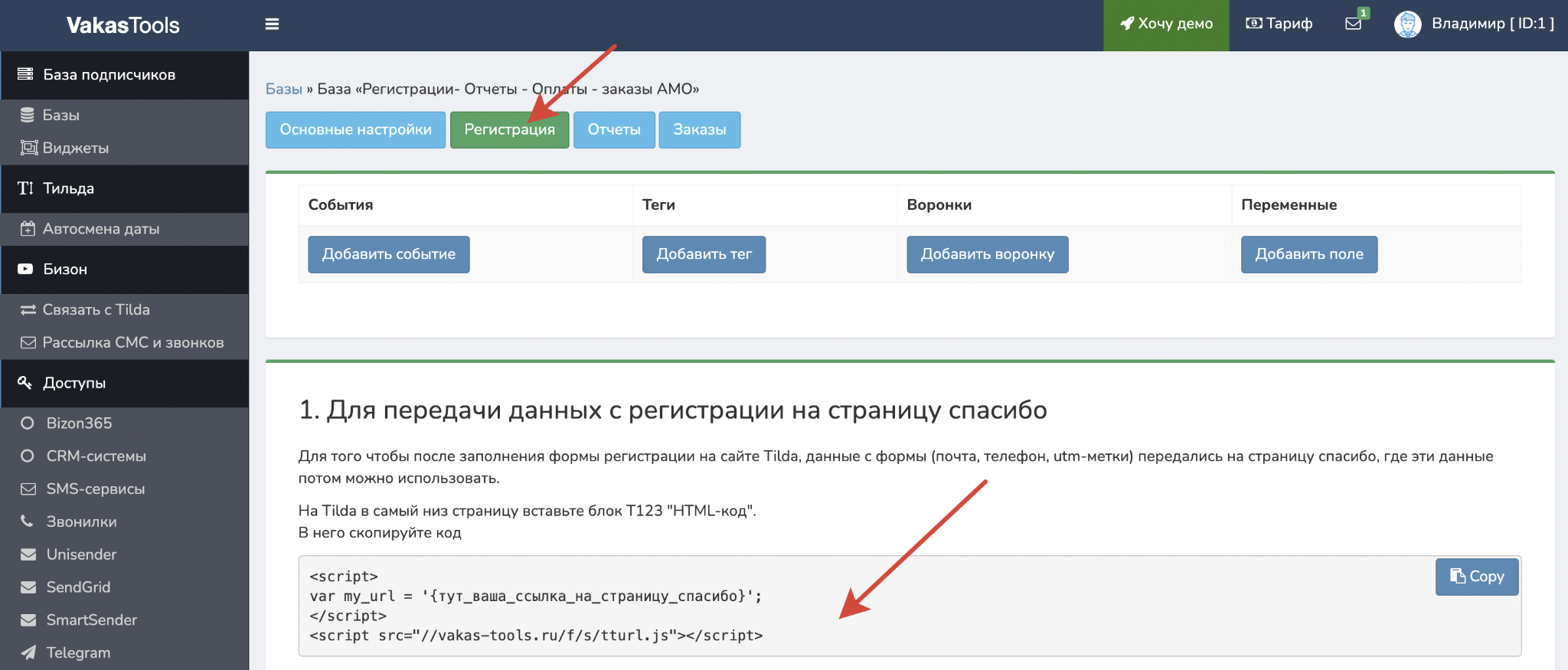
Task: Click the Добавить поле button
Action: tap(1308, 254)
